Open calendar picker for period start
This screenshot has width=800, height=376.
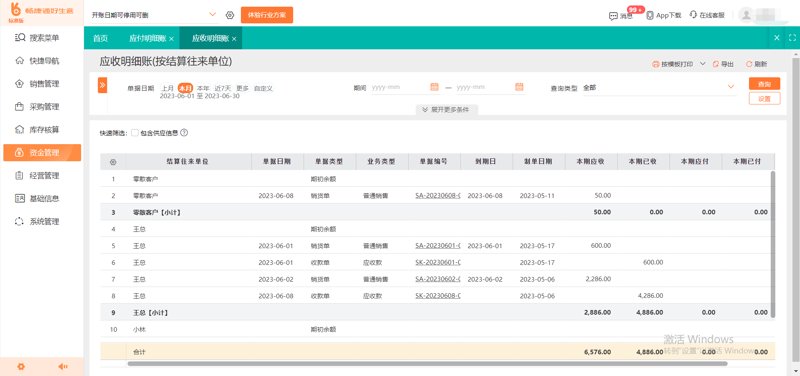pyautogui.click(x=435, y=87)
